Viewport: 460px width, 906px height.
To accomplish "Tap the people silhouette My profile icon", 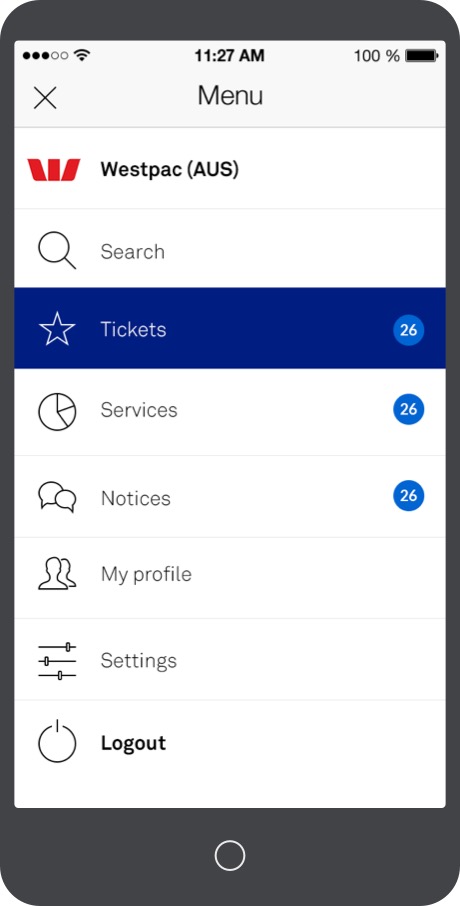I will 57,573.
